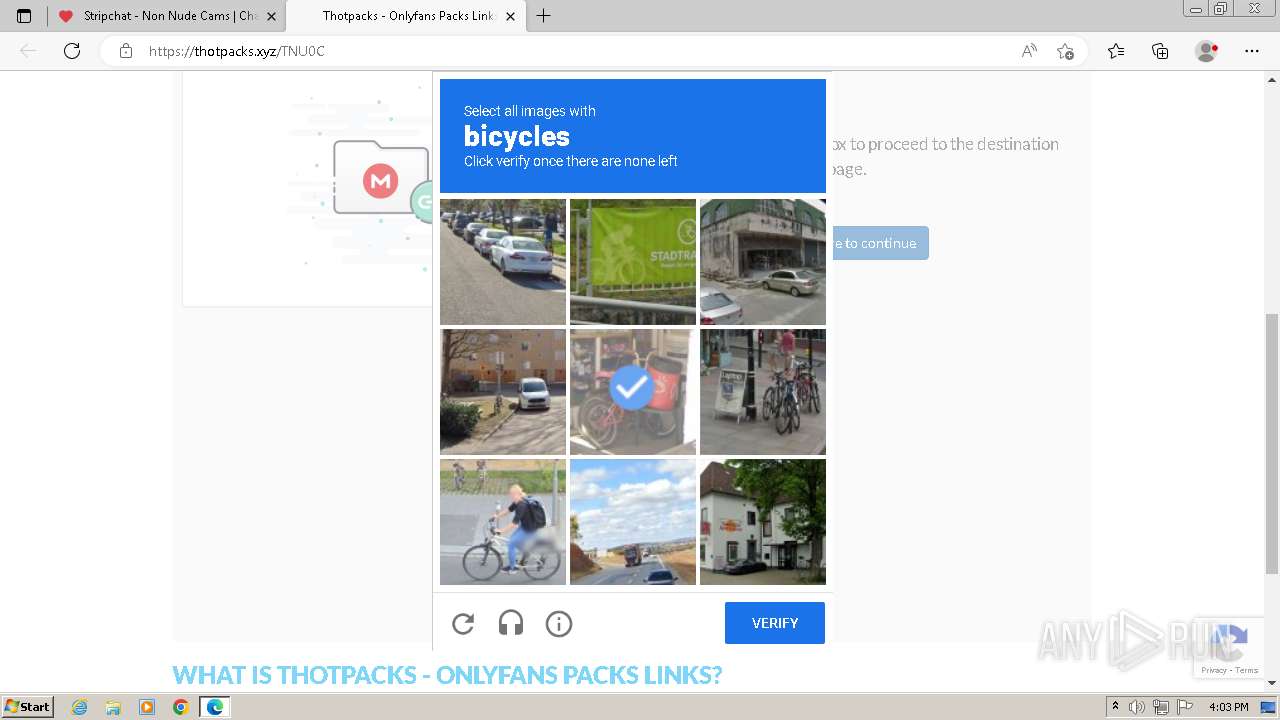Open media player from taskbar
The height and width of the screenshot is (720, 1280).
pyautogui.click(x=147, y=707)
